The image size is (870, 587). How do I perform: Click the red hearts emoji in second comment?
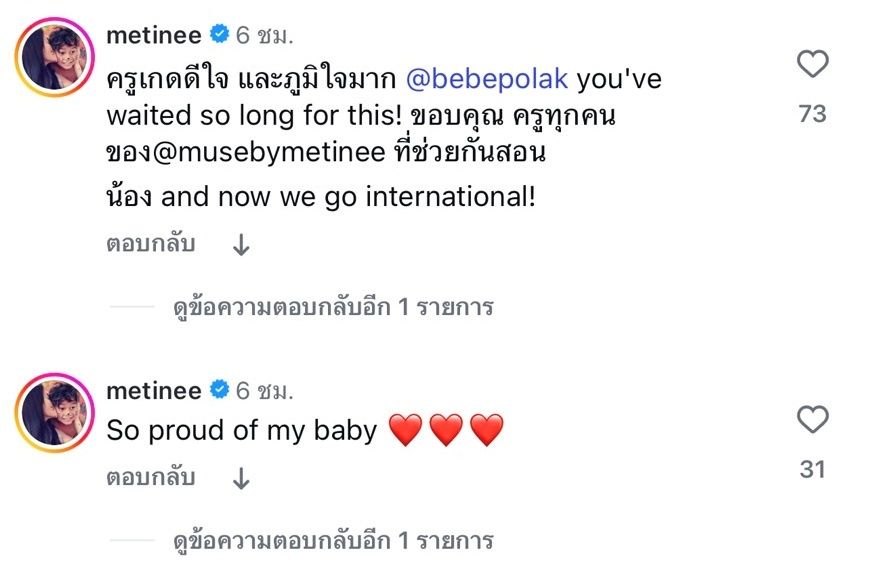coord(445,431)
